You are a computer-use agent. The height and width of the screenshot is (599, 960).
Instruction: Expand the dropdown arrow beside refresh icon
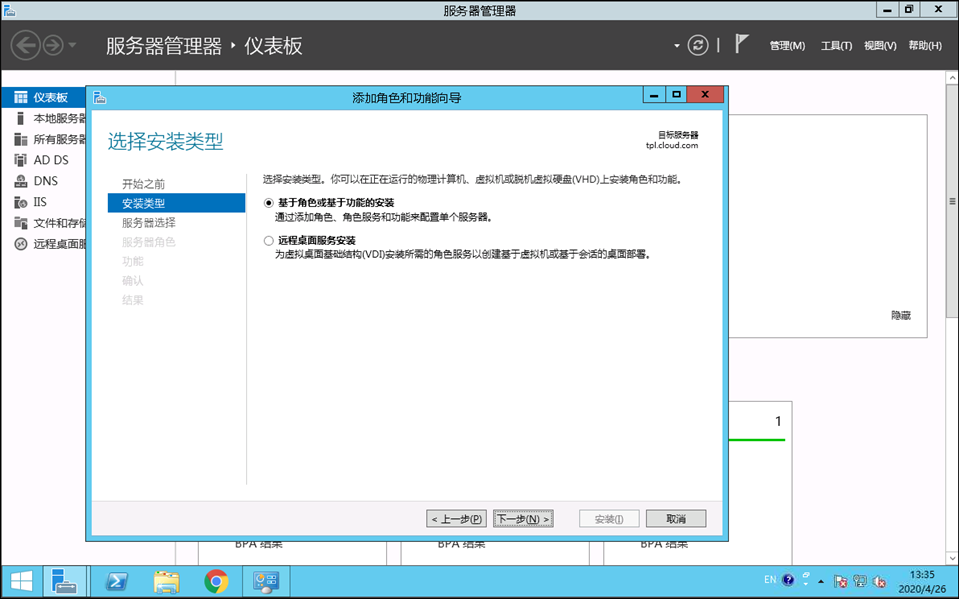point(677,46)
